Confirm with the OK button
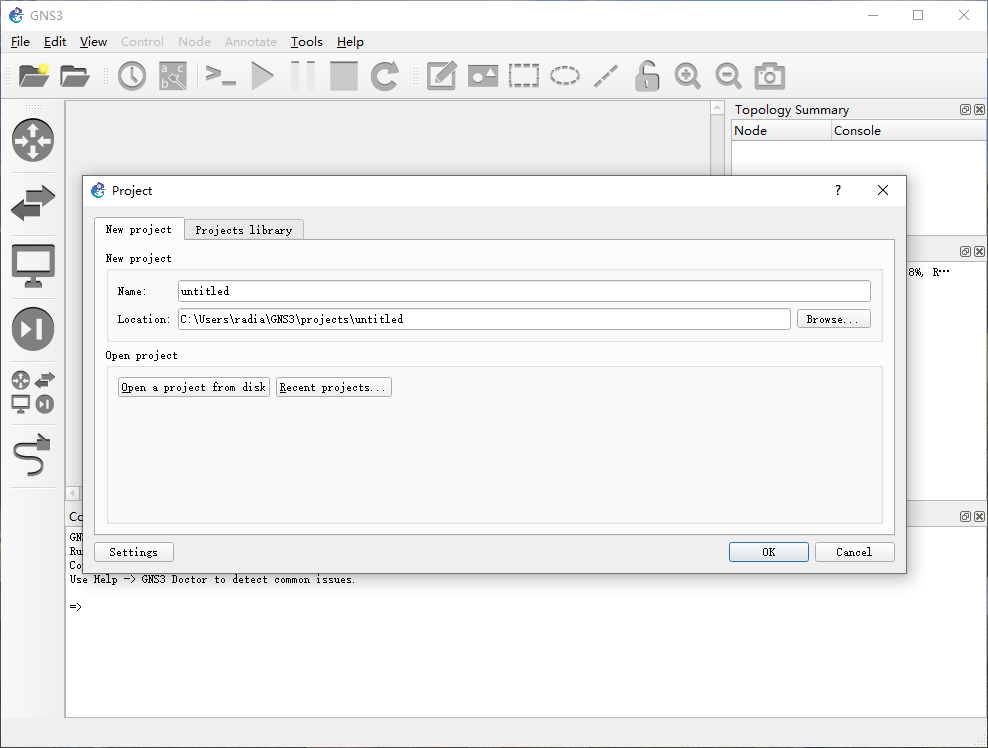This screenshot has width=988, height=748. pos(769,552)
